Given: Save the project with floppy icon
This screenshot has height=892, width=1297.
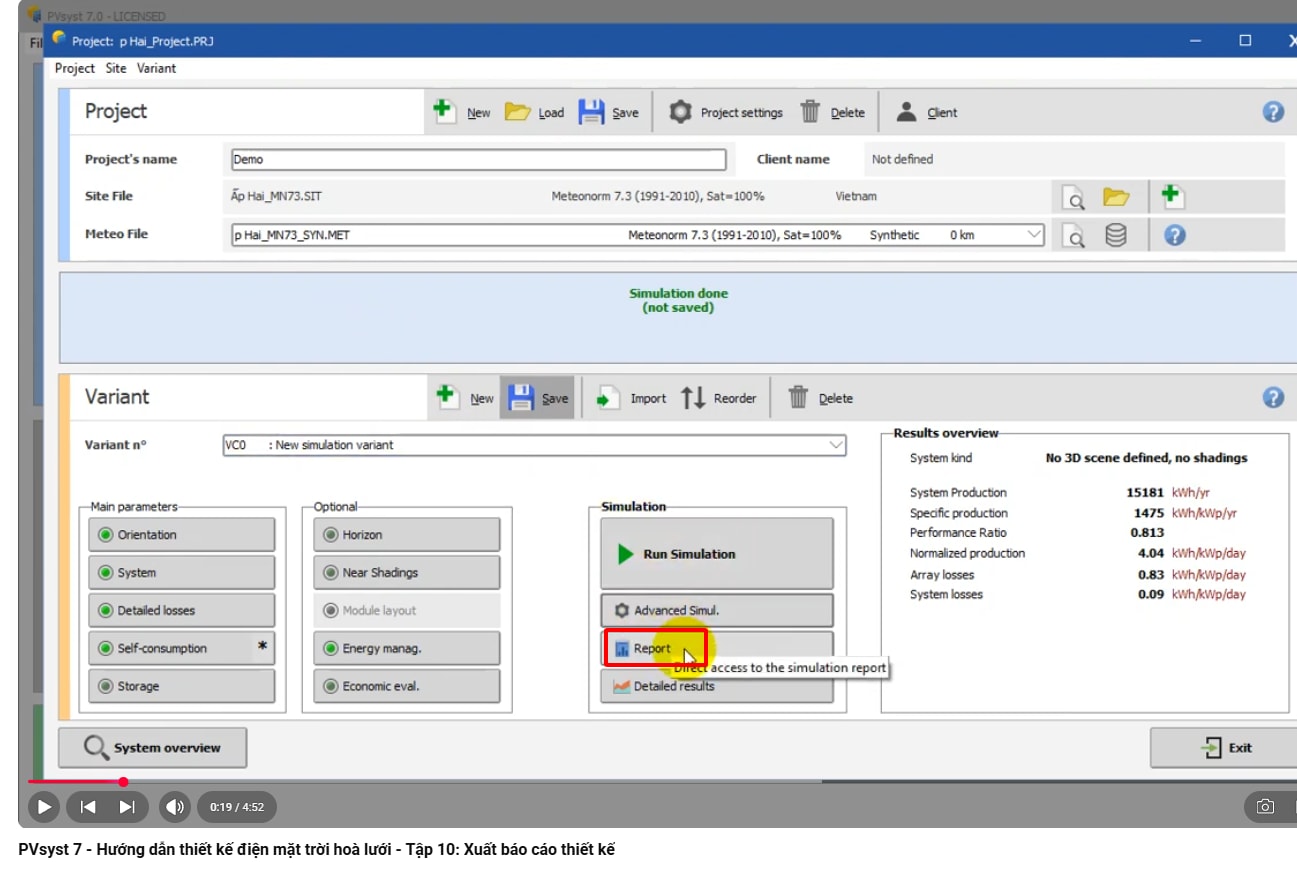Looking at the screenshot, I should click(x=608, y=112).
